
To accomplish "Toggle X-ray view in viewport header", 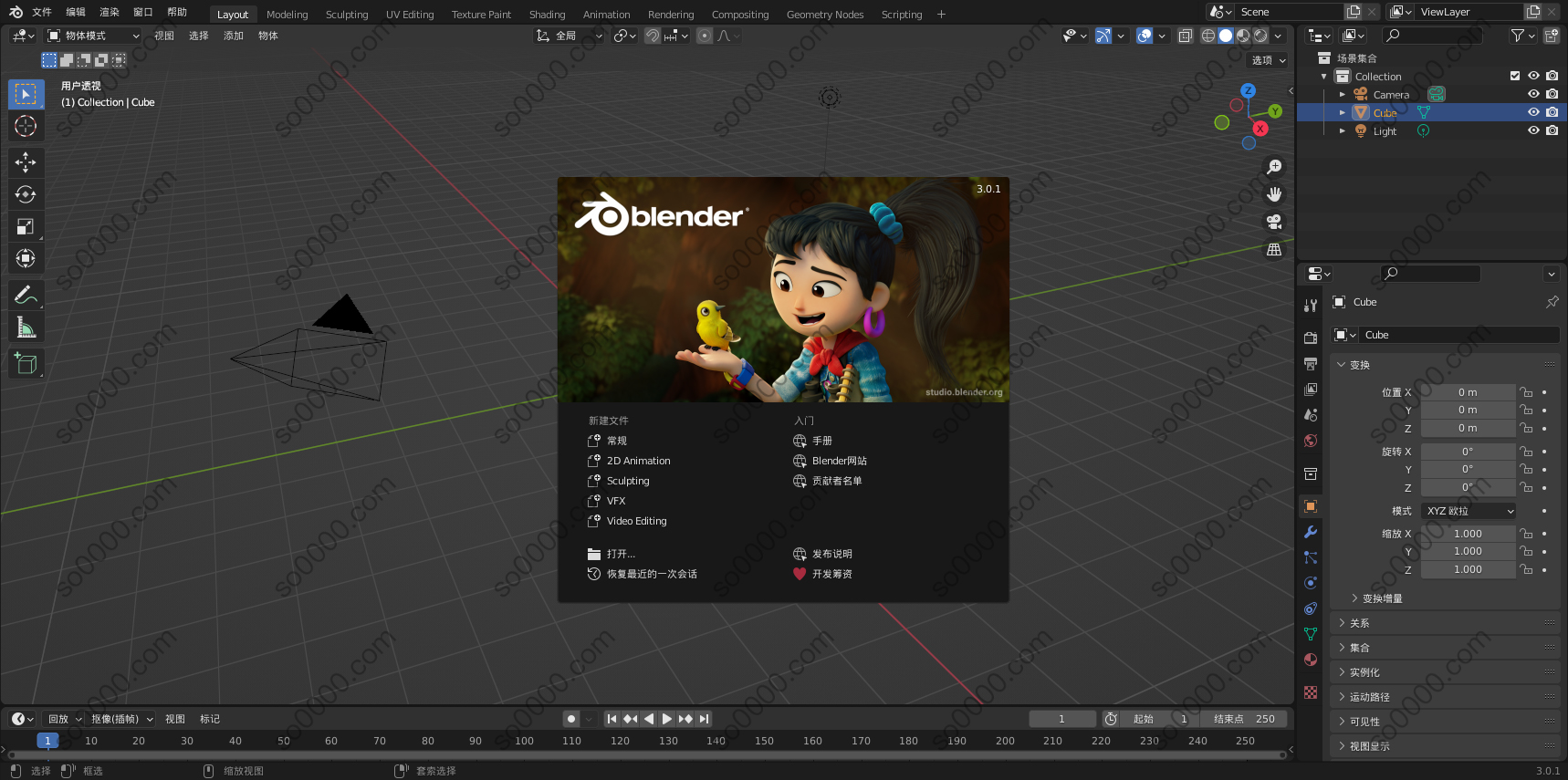I will click(x=1185, y=36).
